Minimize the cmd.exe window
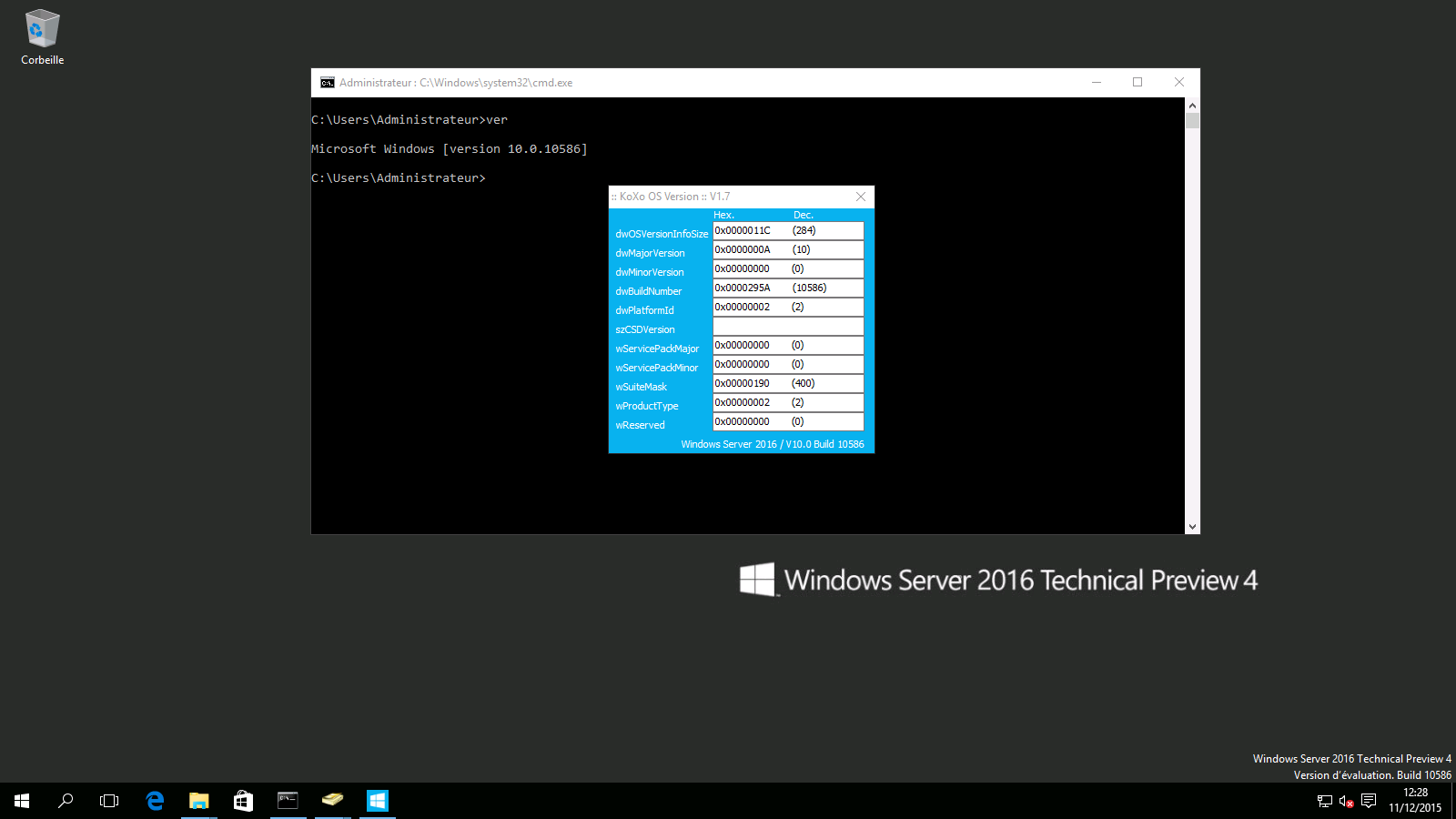This screenshot has height=819, width=1456. point(1097,83)
